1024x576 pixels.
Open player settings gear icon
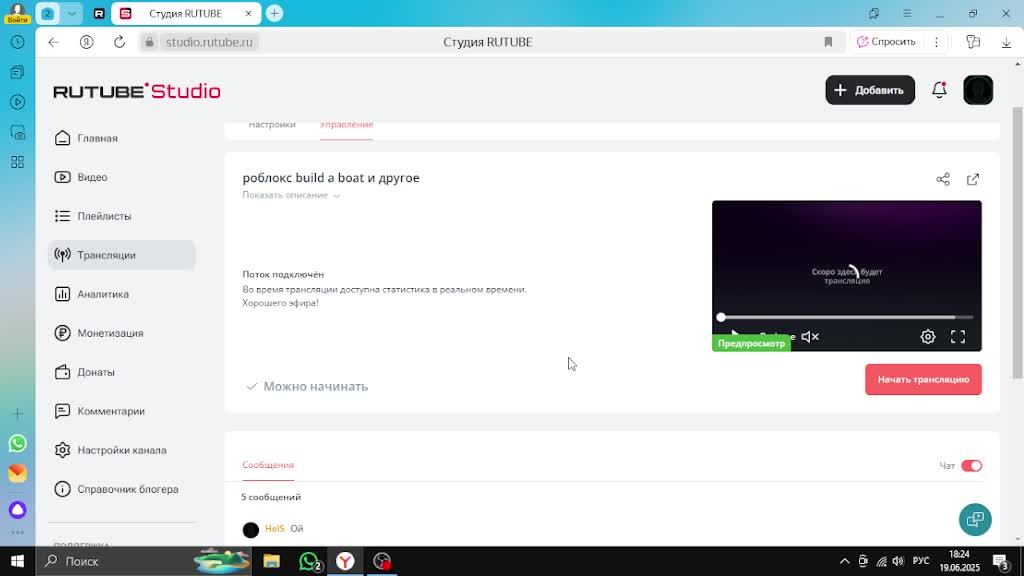click(927, 337)
